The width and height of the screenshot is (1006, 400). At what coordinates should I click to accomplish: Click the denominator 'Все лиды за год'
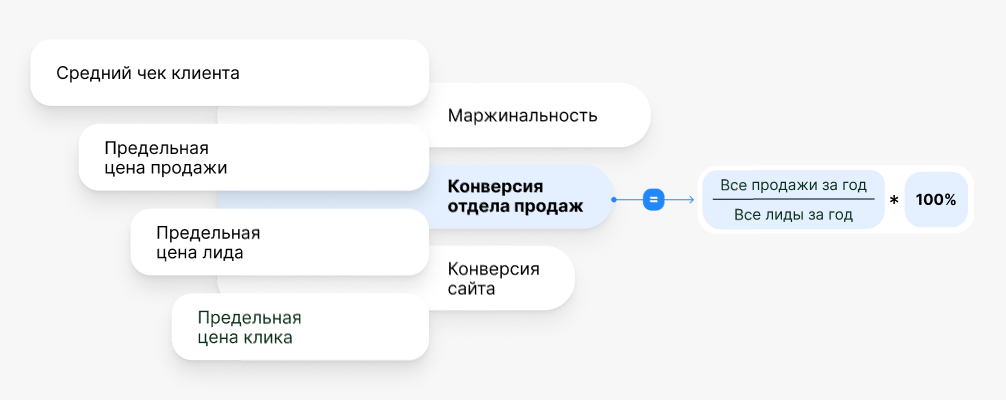click(793, 214)
